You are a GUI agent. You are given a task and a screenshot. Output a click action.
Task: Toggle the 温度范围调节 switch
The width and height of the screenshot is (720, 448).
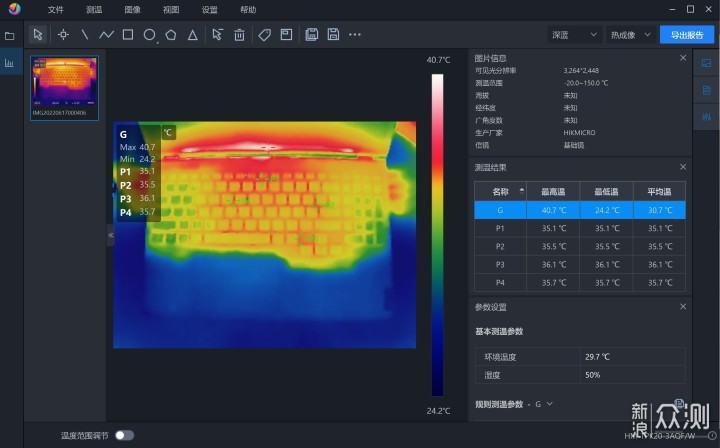[x=124, y=435]
